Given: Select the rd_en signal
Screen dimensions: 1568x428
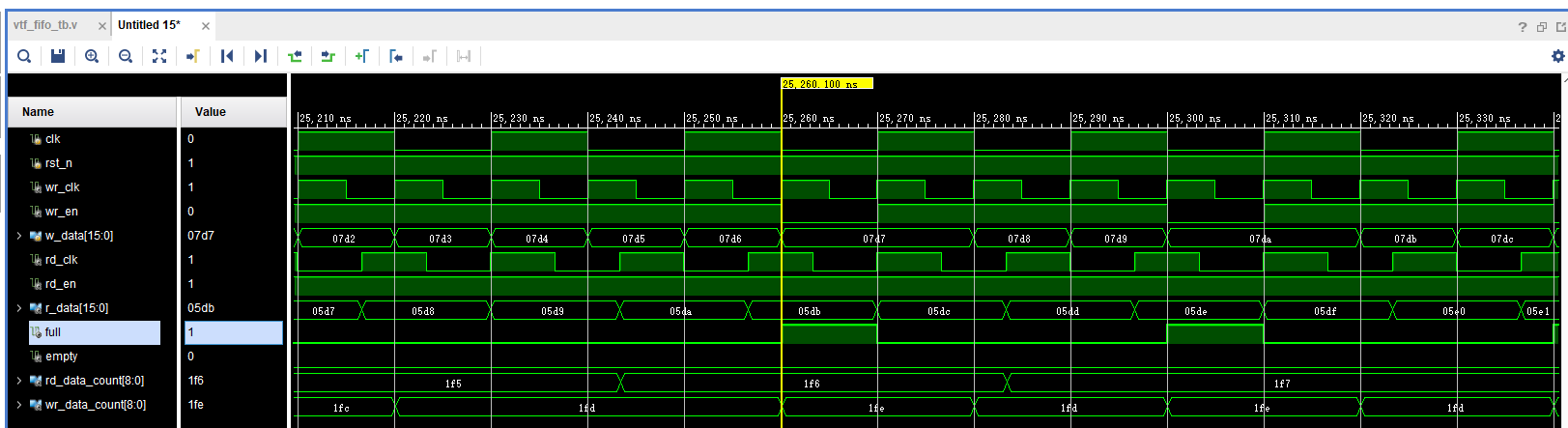Looking at the screenshot, I should (x=60, y=284).
